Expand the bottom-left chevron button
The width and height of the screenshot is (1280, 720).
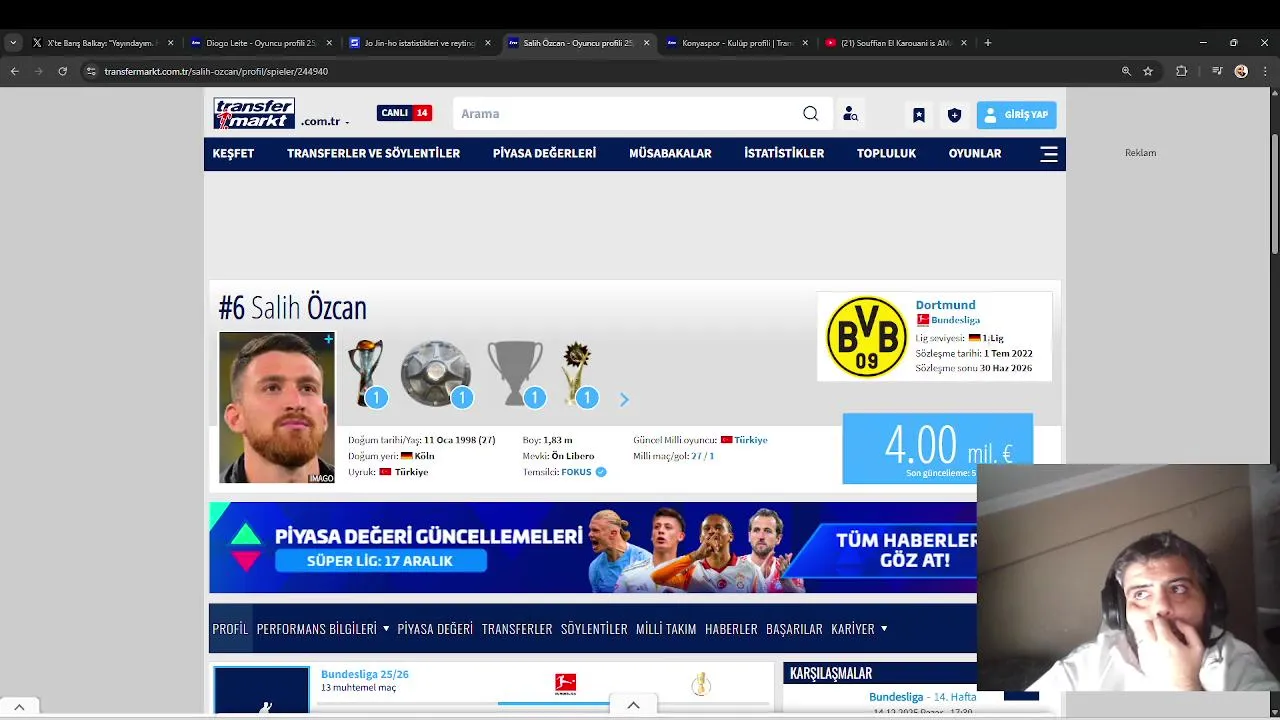(19, 707)
